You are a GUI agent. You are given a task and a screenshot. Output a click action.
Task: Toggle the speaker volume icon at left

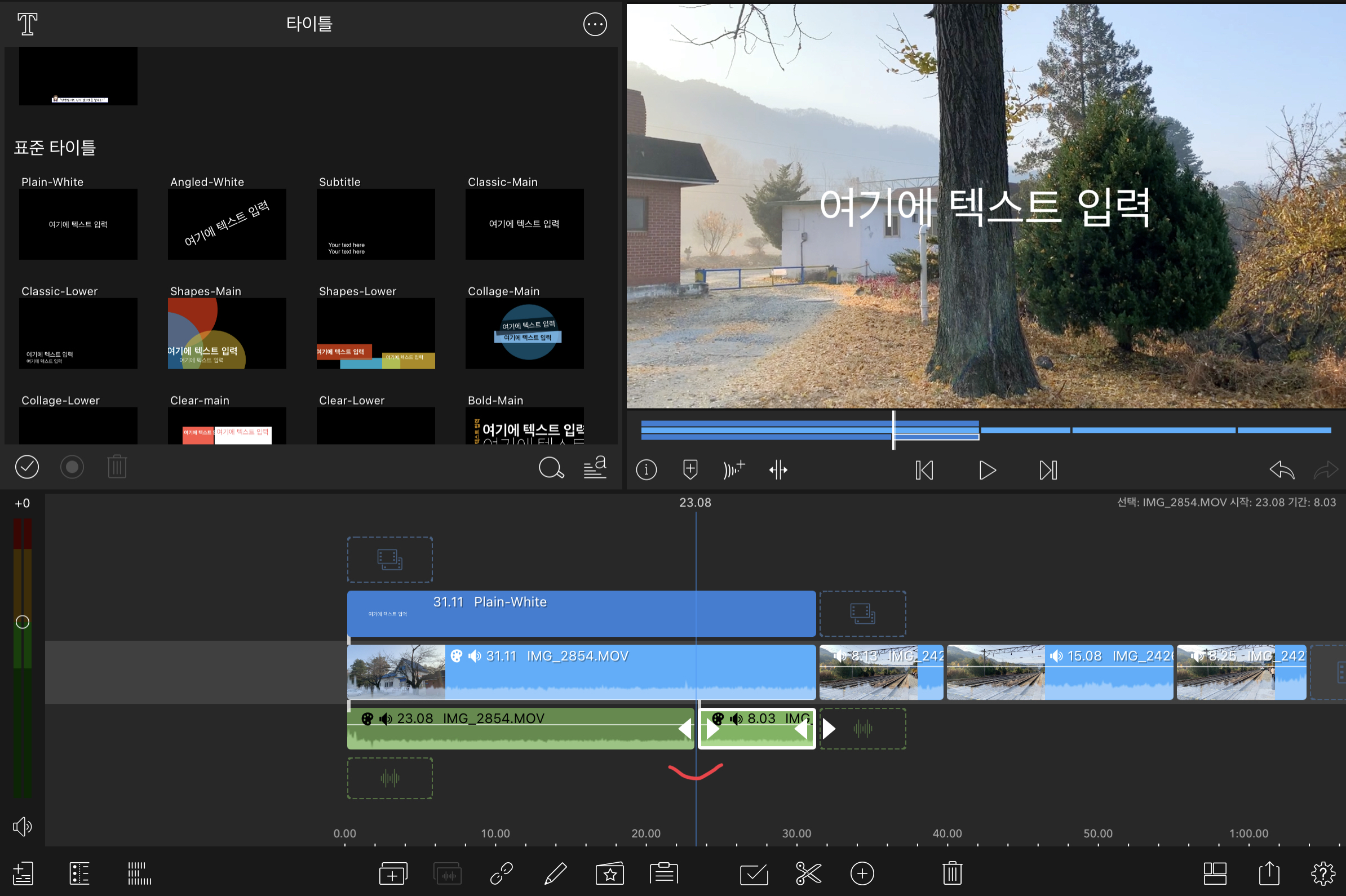23,826
